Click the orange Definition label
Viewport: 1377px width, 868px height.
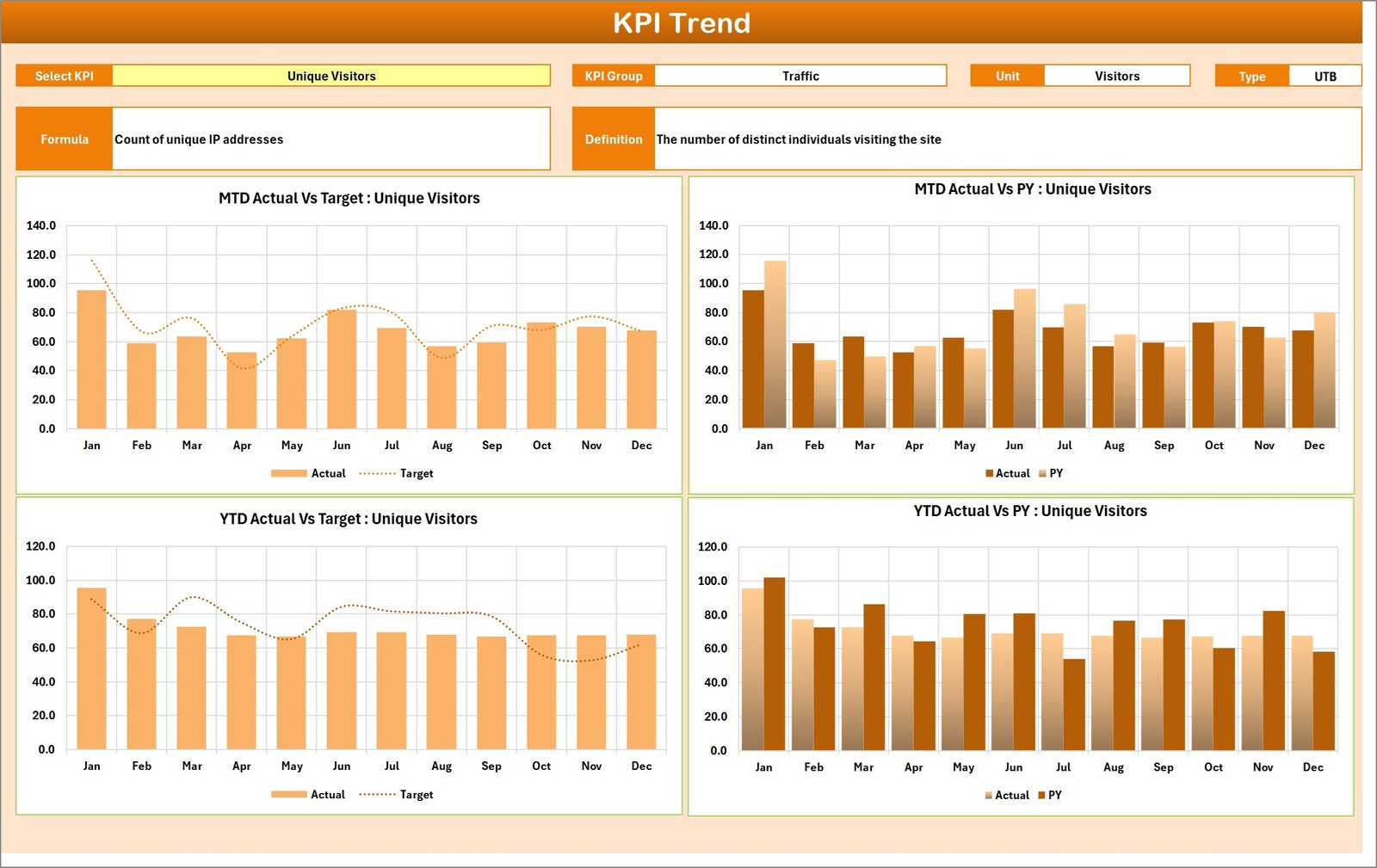(x=613, y=139)
